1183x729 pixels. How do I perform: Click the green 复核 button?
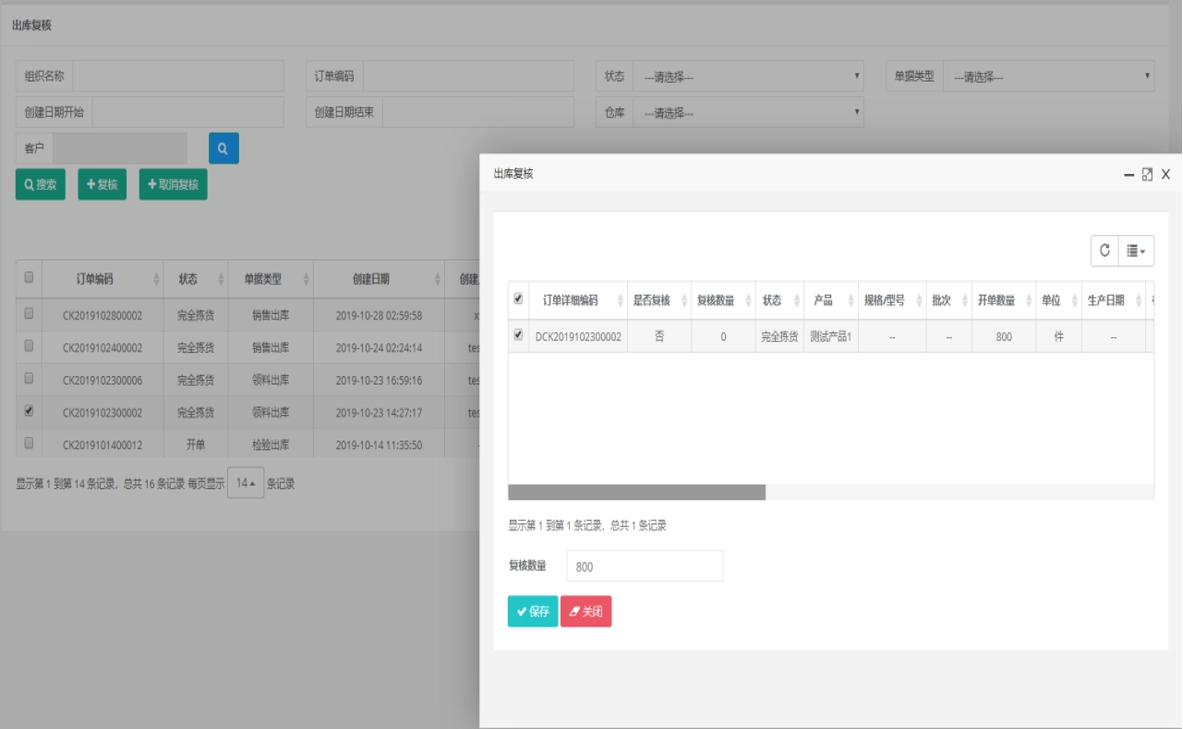click(x=102, y=184)
